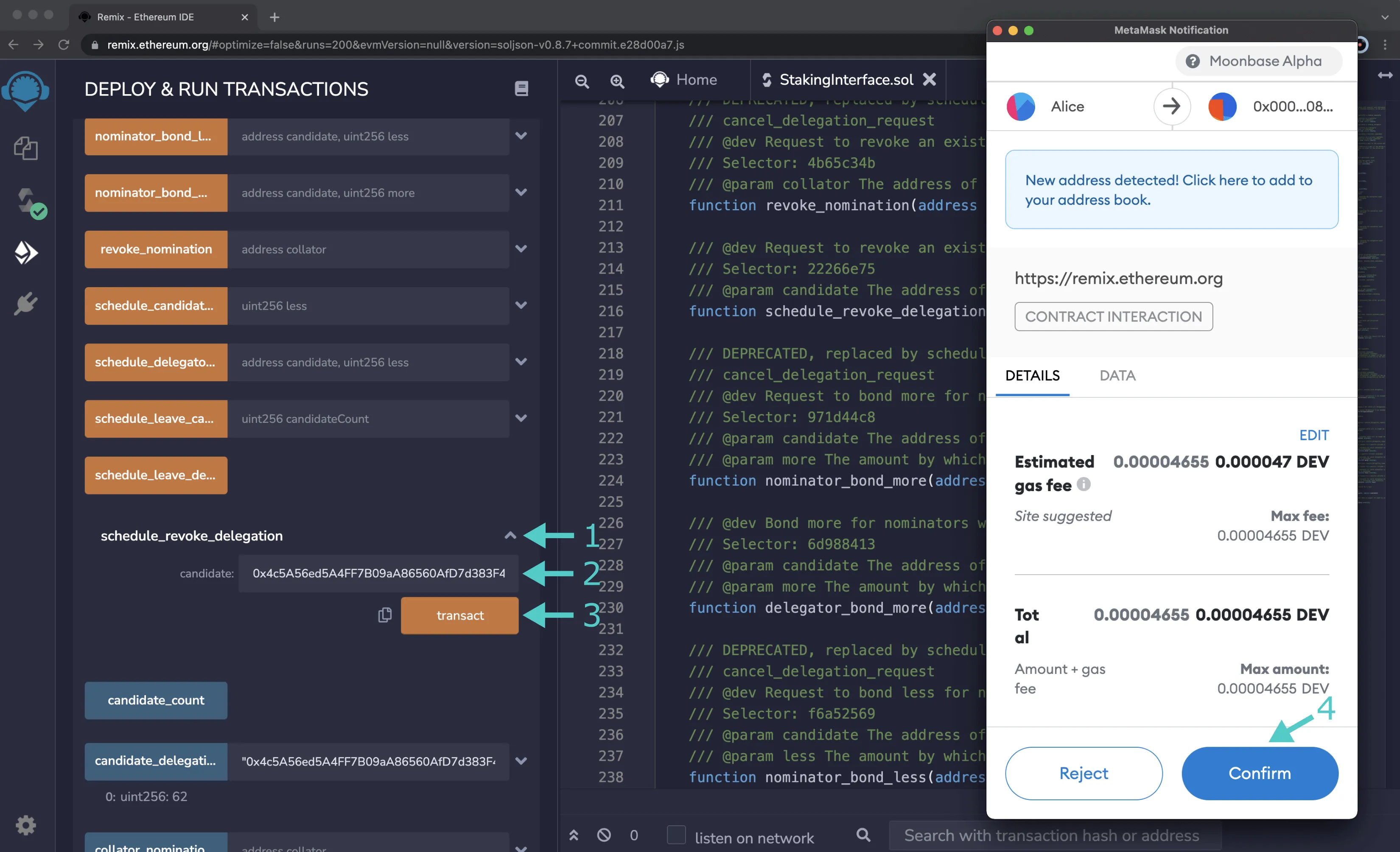Click the browser forward arrow
Viewport: 1400px width, 852px height.
39,44
